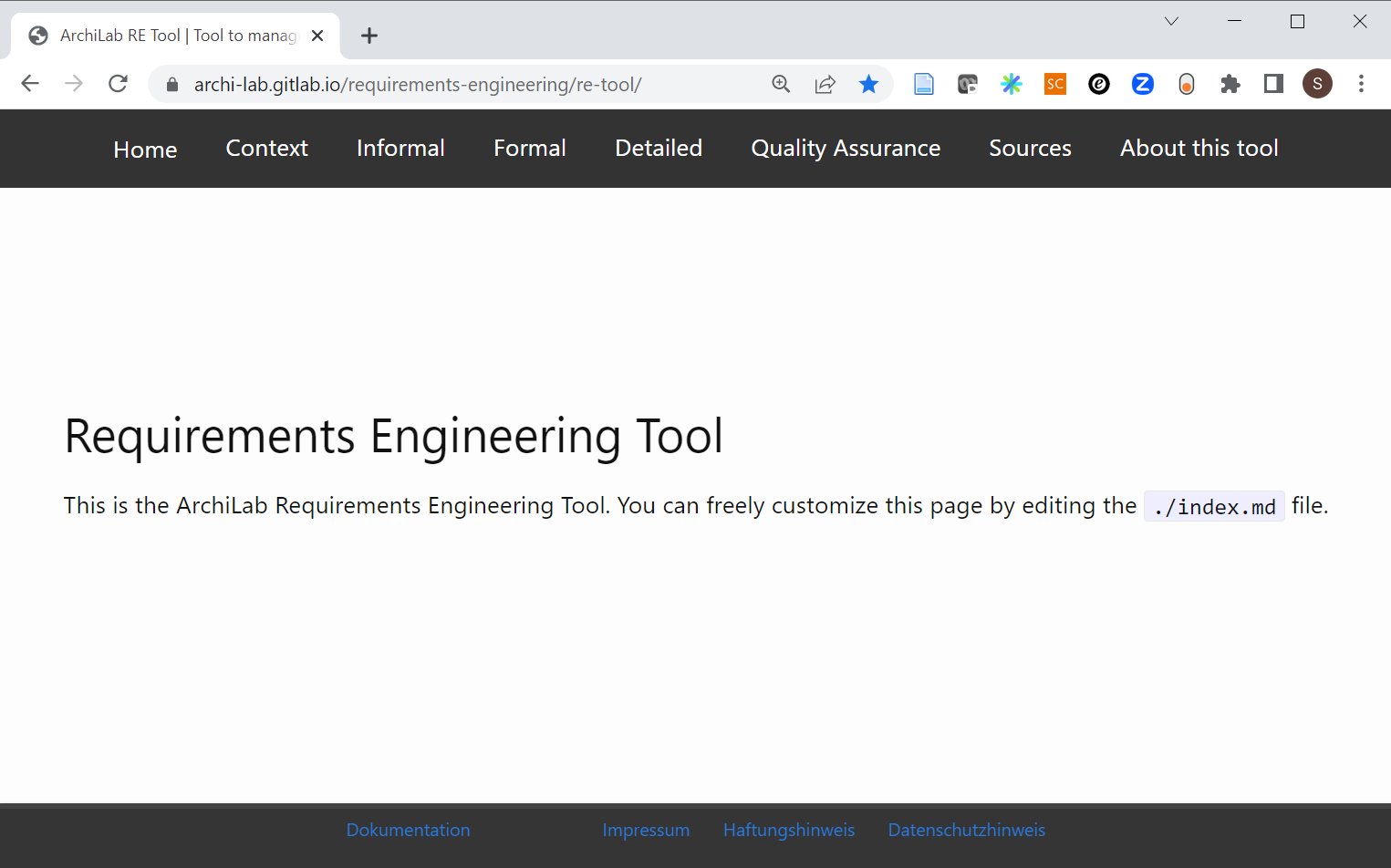Reload the current page
The width and height of the screenshot is (1391, 868).
118,84
